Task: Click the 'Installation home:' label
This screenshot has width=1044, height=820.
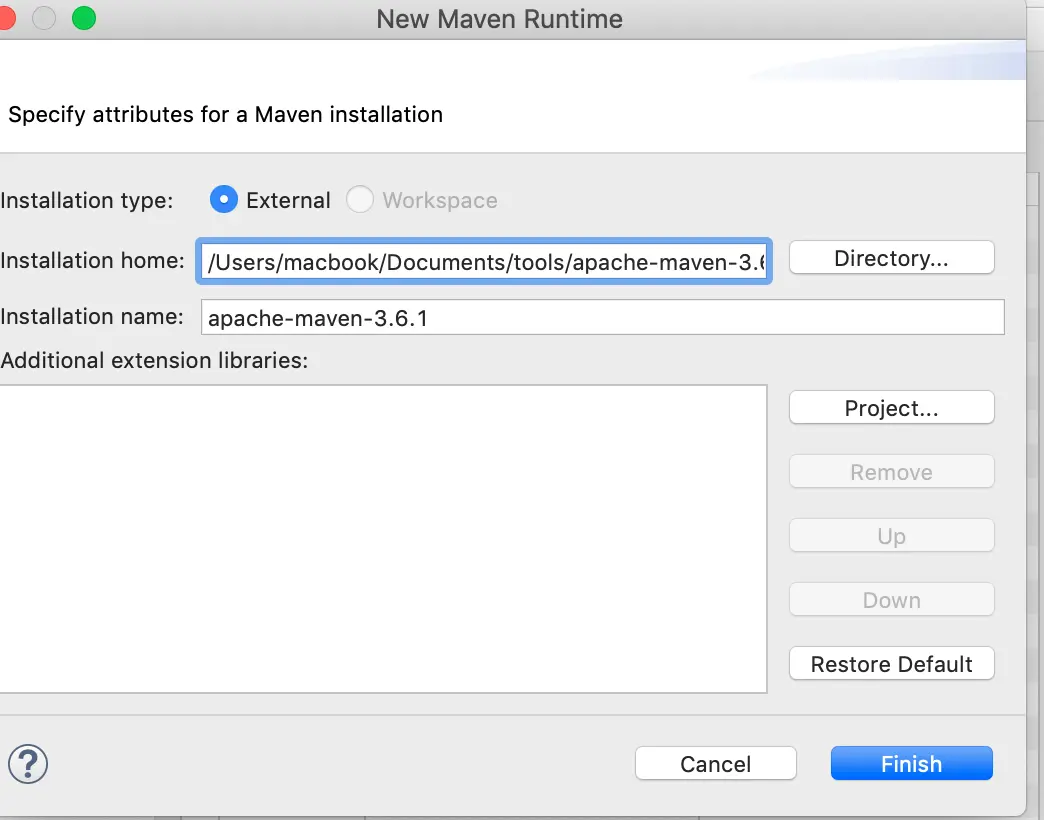Action: (x=93, y=260)
